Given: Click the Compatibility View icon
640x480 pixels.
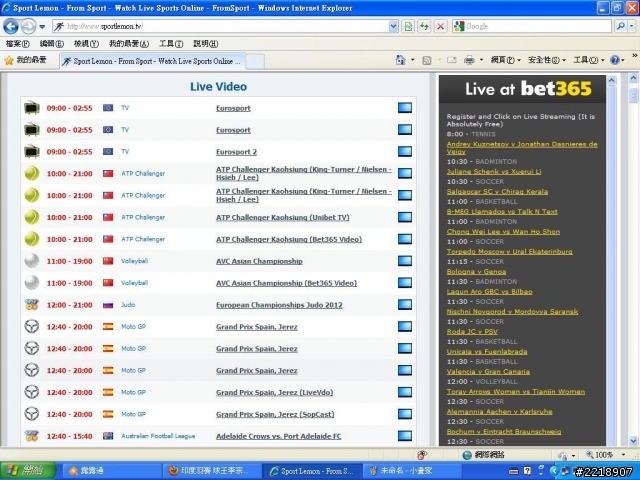Looking at the screenshot, I should pos(408,27).
